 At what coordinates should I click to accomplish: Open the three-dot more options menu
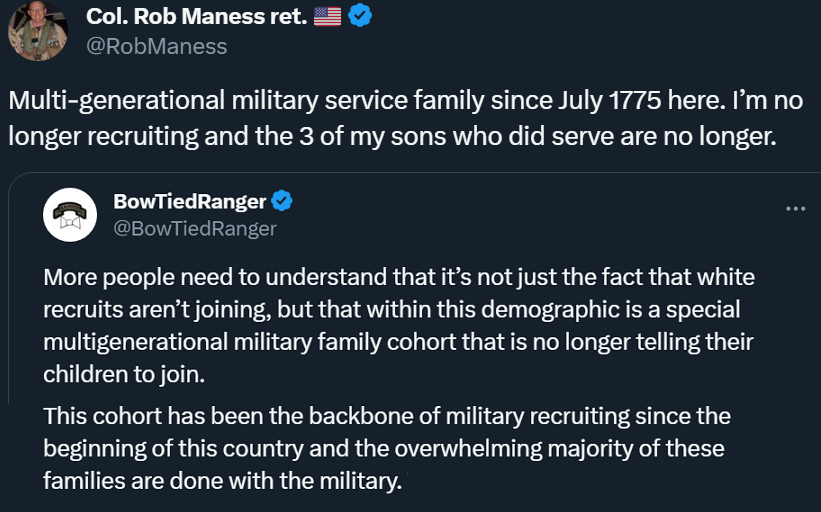(x=796, y=208)
